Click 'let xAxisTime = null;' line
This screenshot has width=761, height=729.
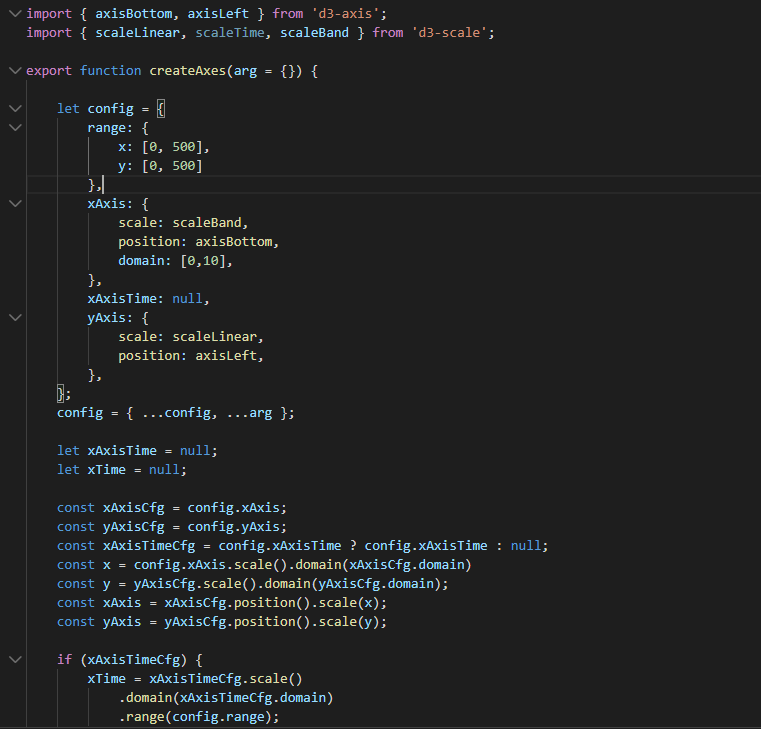point(137,451)
